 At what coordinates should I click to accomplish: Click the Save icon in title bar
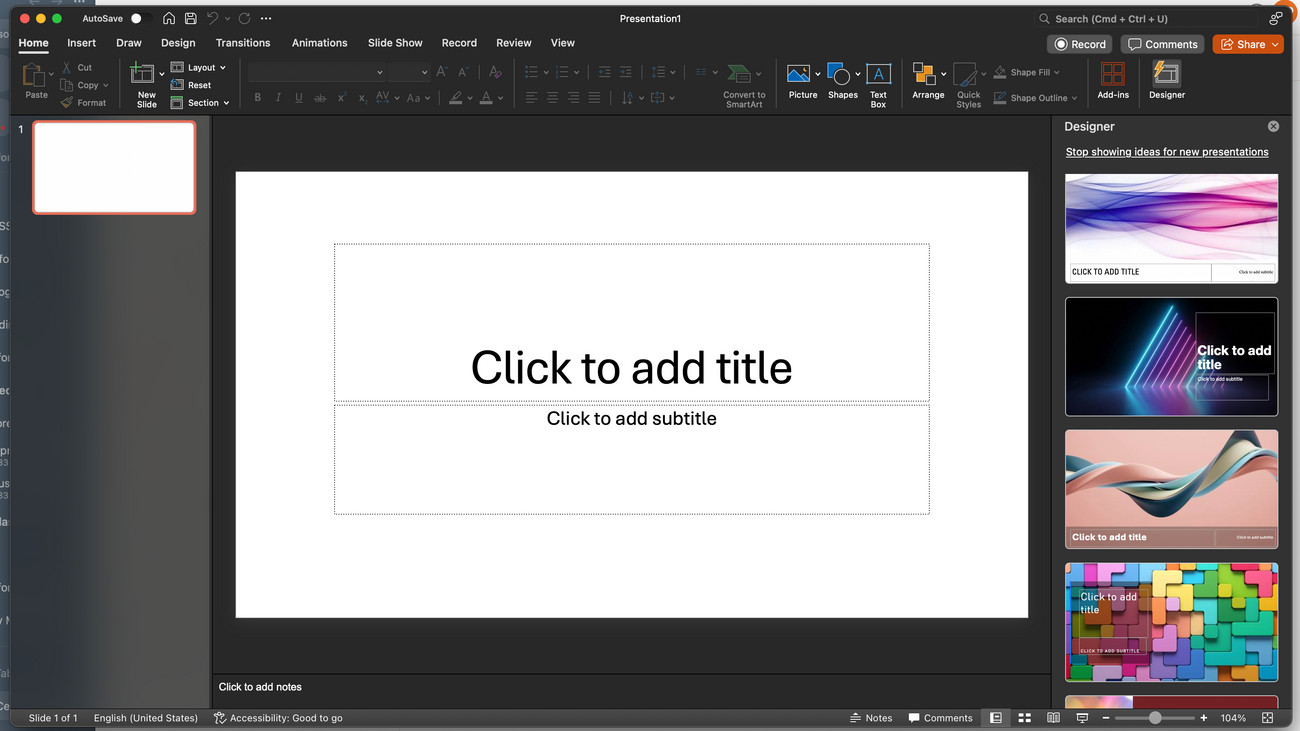click(x=190, y=18)
